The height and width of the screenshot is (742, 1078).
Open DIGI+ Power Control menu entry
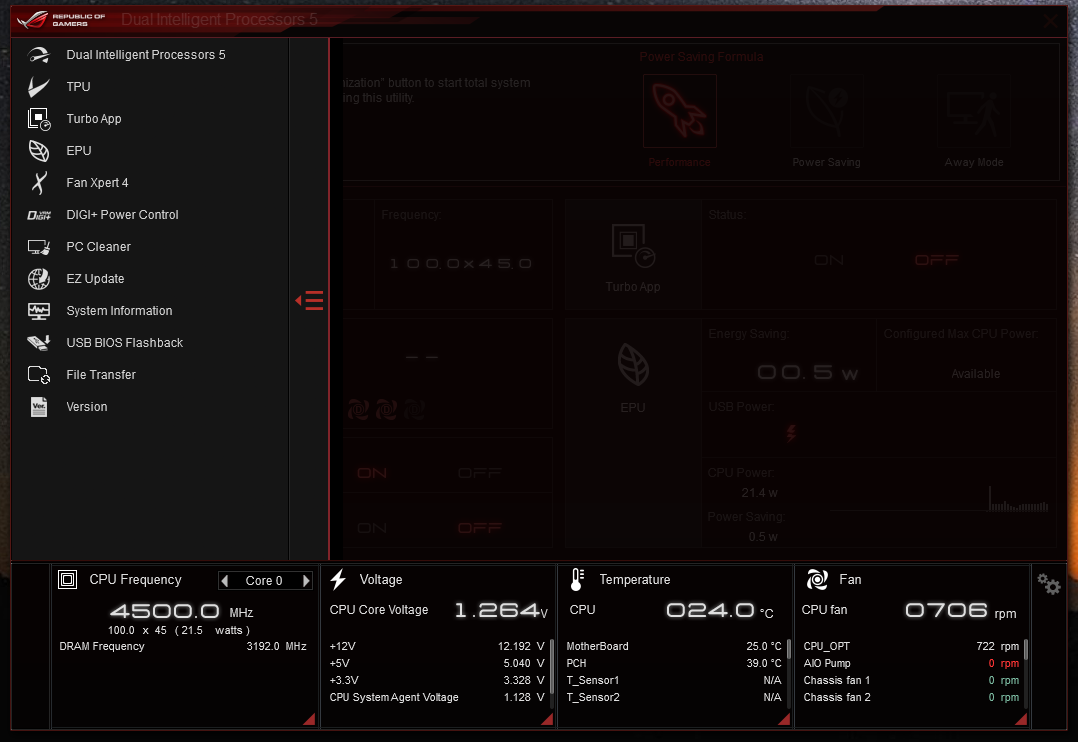pyautogui.click(x=122, y=215)
